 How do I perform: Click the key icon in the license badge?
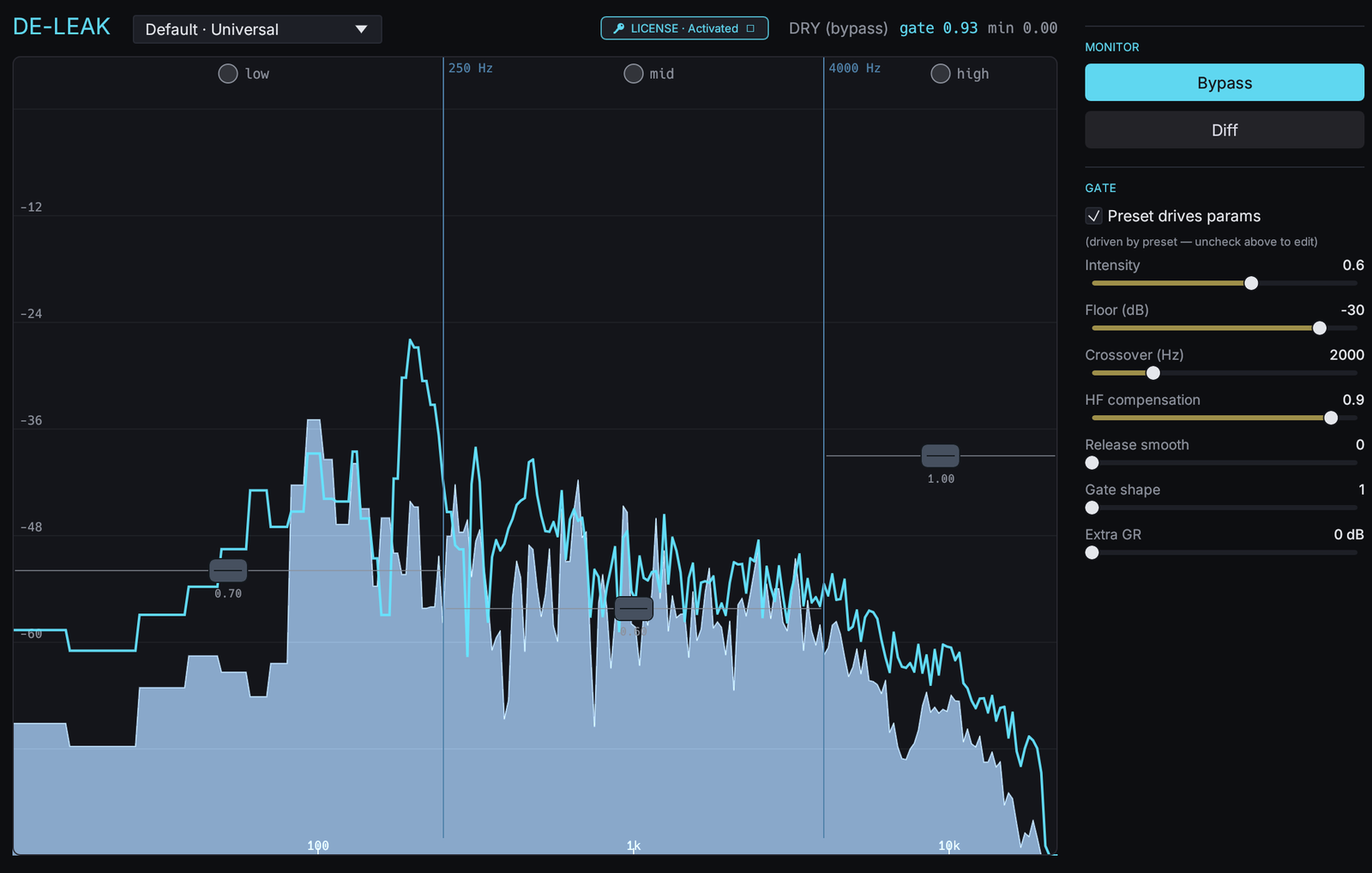pos(619,28)
